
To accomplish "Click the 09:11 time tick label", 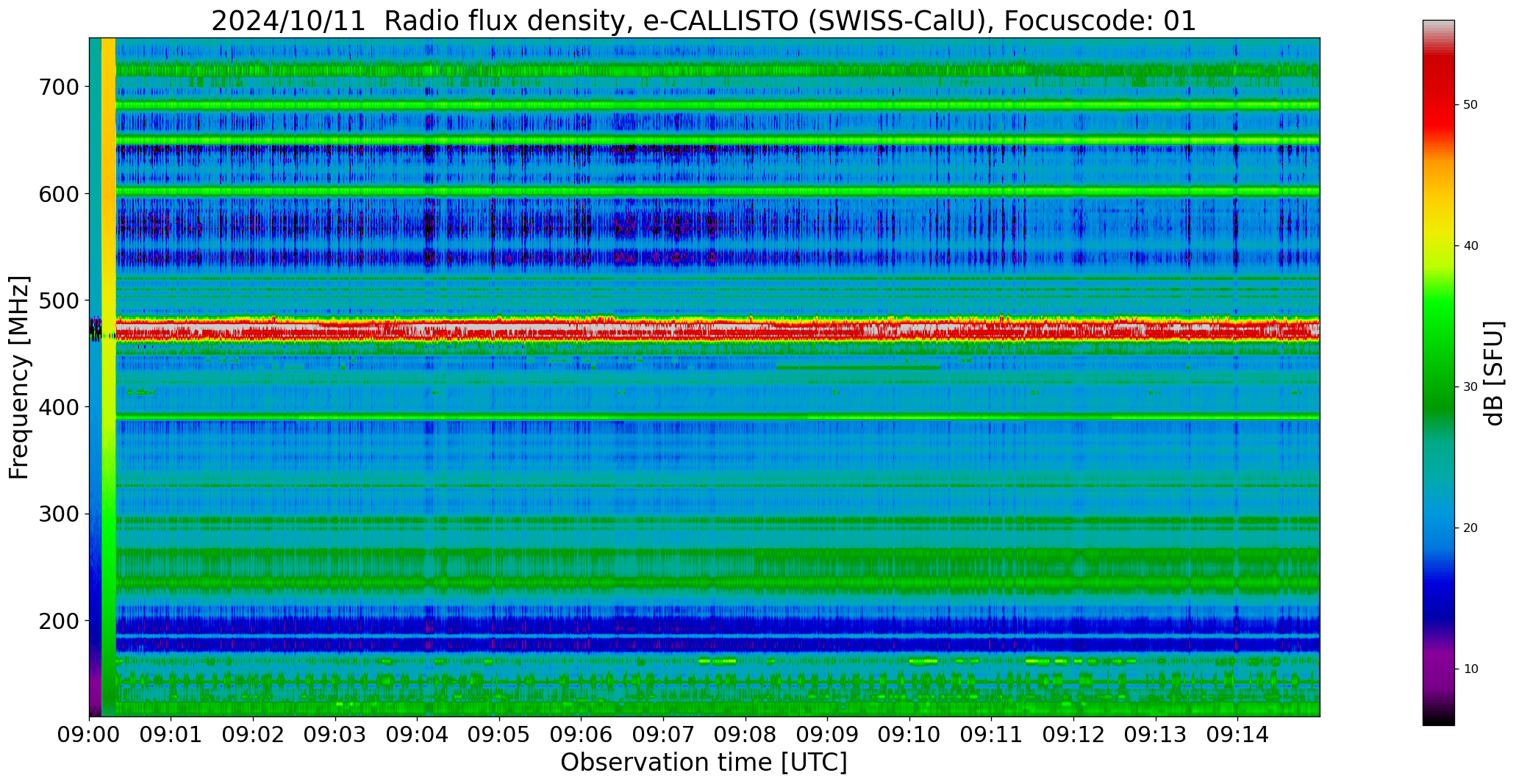I will point(992,734).
